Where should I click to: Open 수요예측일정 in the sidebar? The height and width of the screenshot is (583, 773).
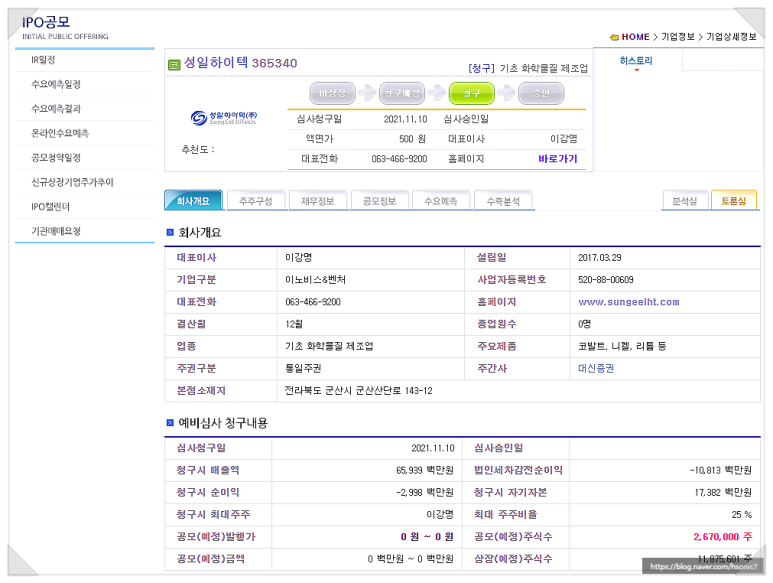pyautogui.click(x=56, y=84)
